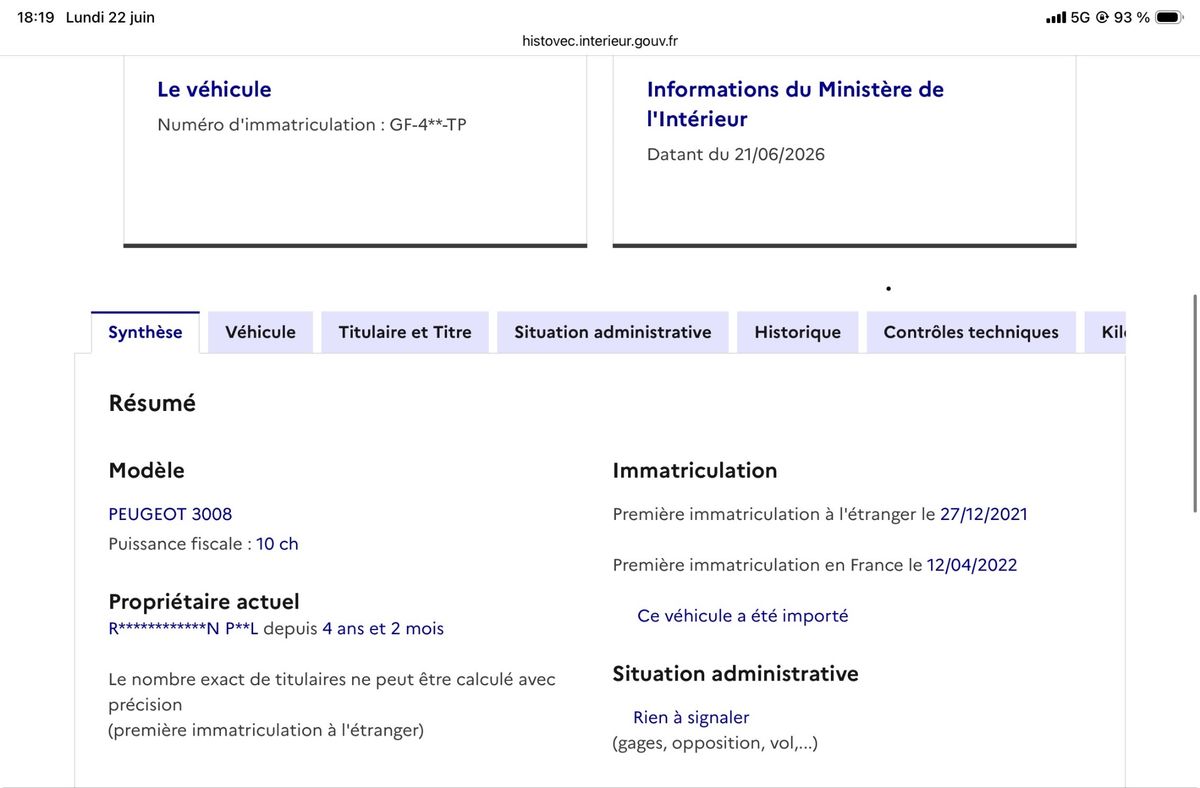
Task: Switch to the Véhicule tab
Action: [260, 332]
